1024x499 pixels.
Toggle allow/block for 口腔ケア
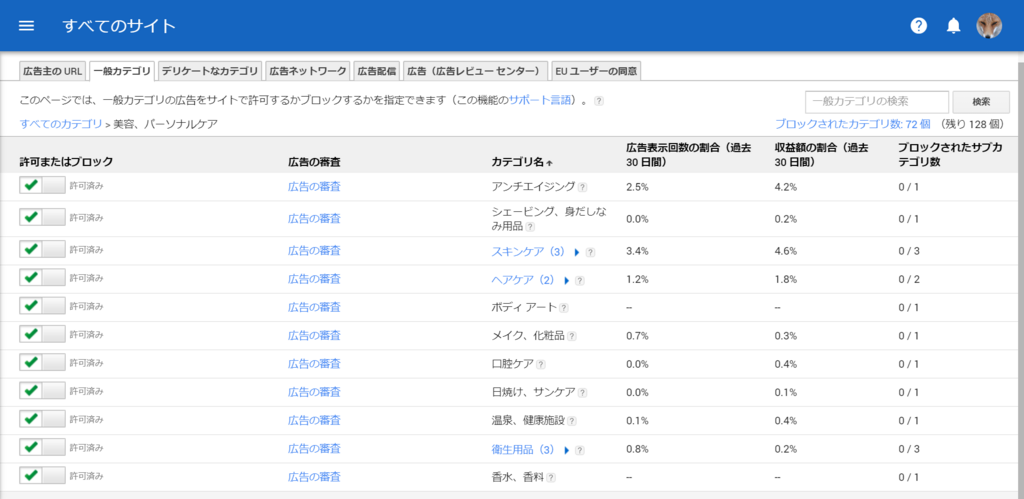42,362
